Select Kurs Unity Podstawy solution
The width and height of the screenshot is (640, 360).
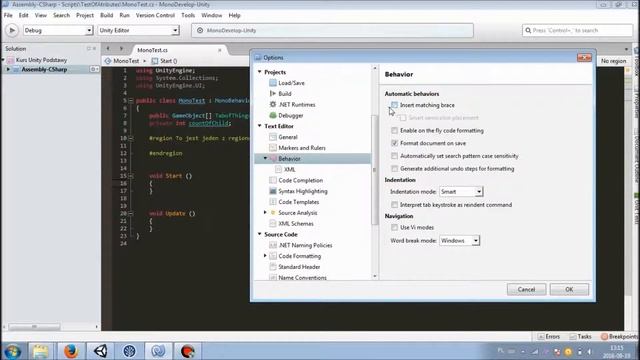[41, 60]
